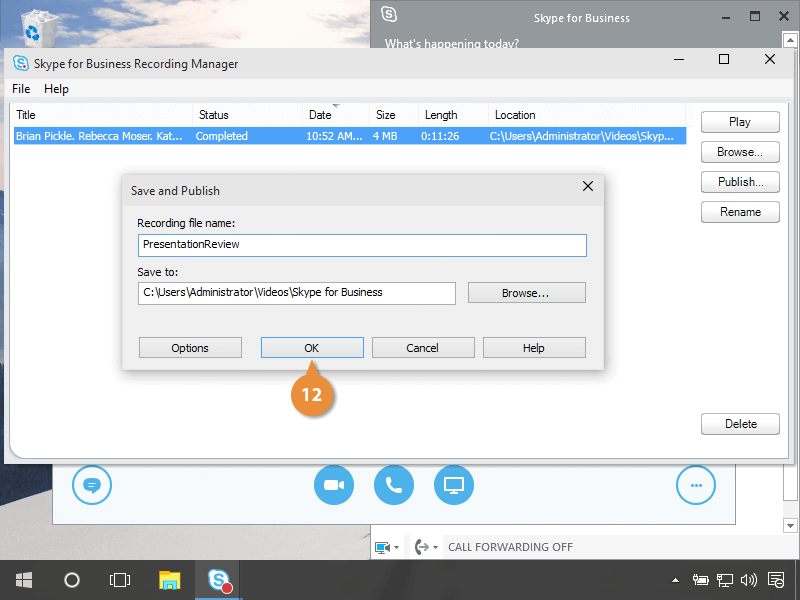
Task: Open the File menu
Action: coord(21,89)
